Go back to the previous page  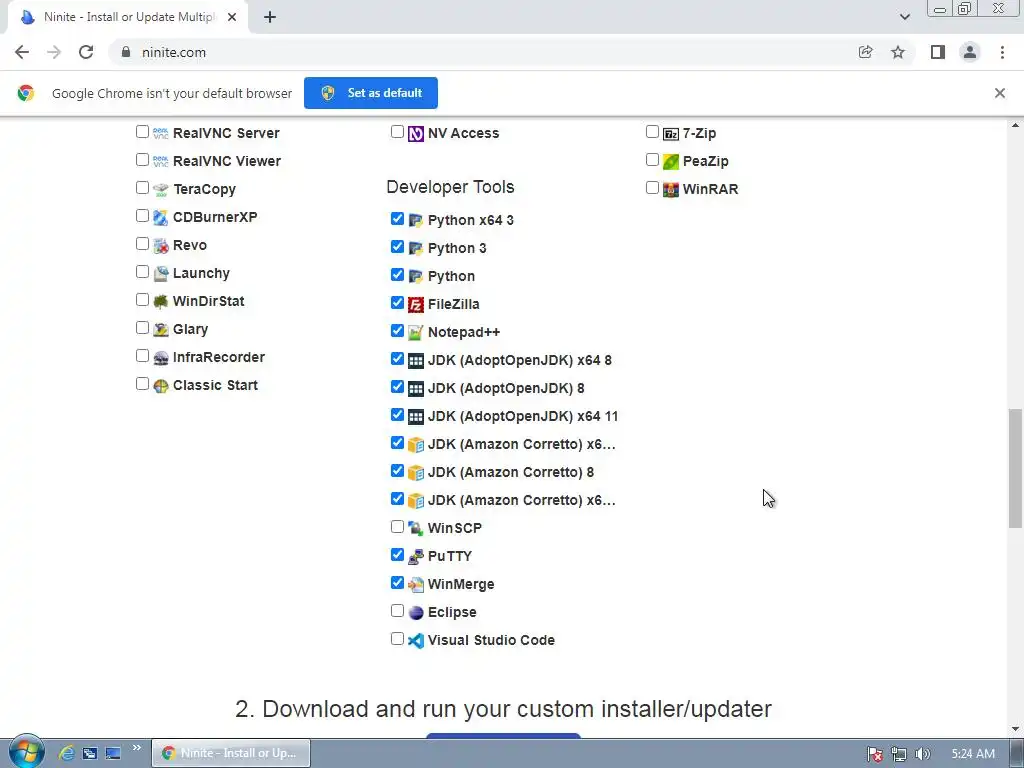[22, 52]
